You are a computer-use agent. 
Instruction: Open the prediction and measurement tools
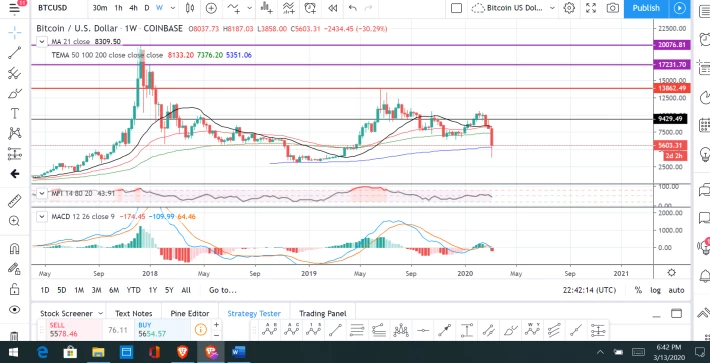14,154
